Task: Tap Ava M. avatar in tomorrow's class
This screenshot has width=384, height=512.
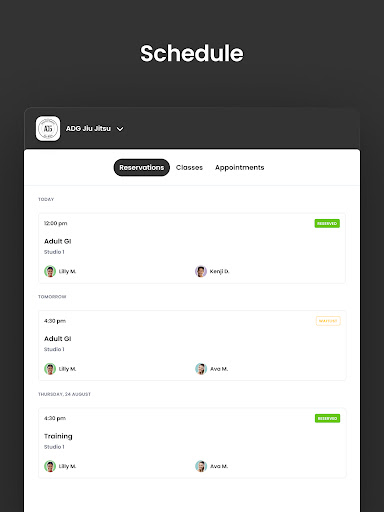Action: coord(201,369)
